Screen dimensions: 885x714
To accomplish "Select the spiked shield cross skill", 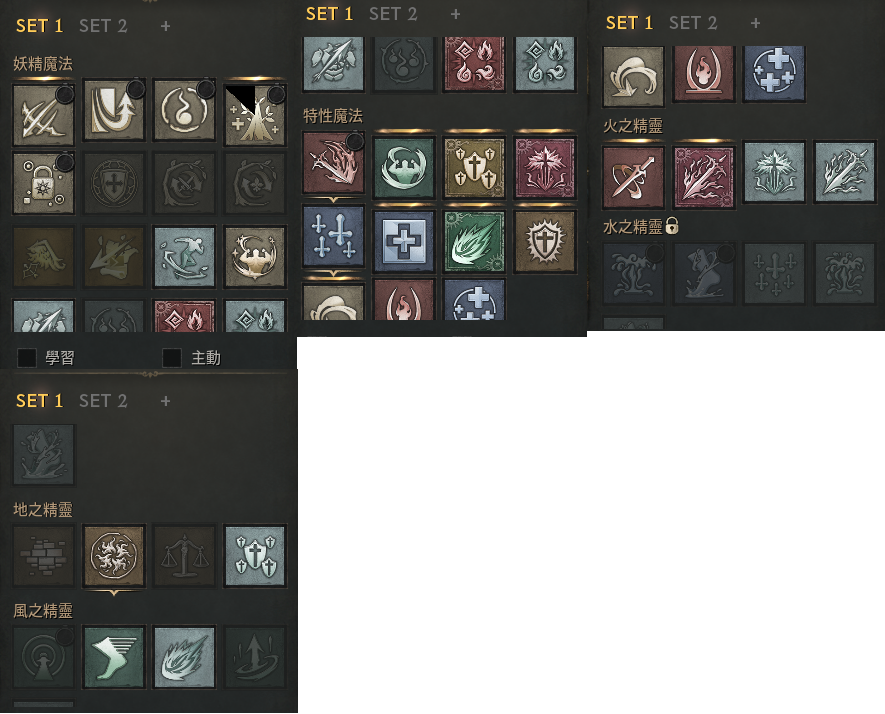I will pos(545,241).
